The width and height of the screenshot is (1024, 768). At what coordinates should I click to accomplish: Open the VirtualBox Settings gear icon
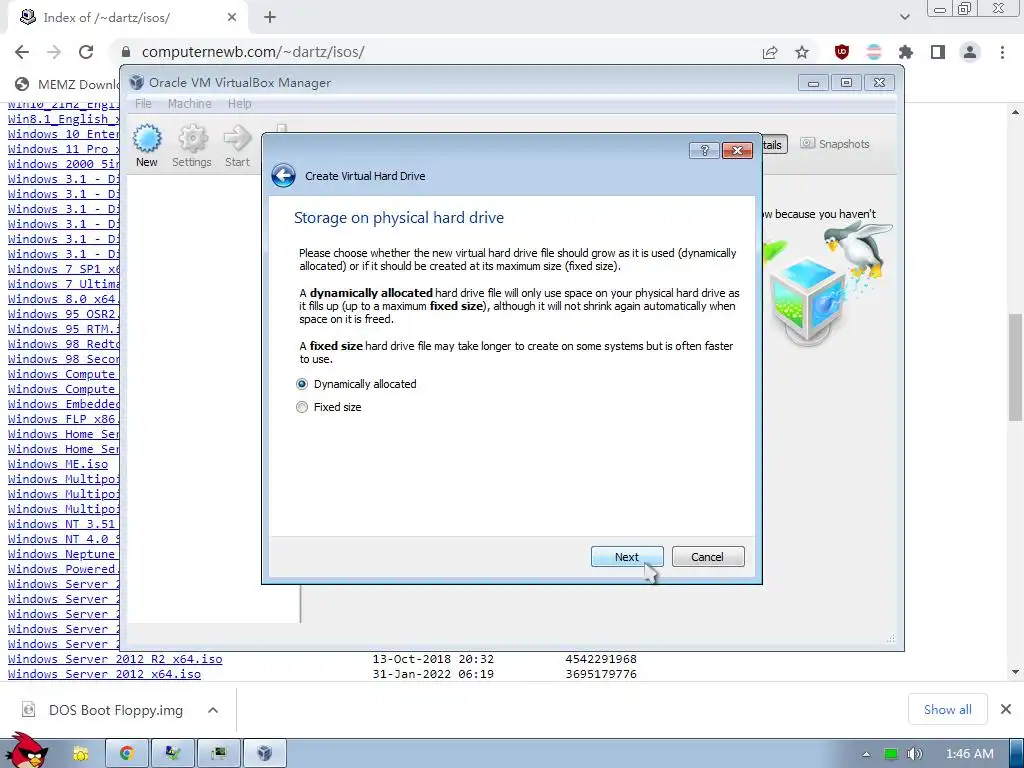[192, 146]
